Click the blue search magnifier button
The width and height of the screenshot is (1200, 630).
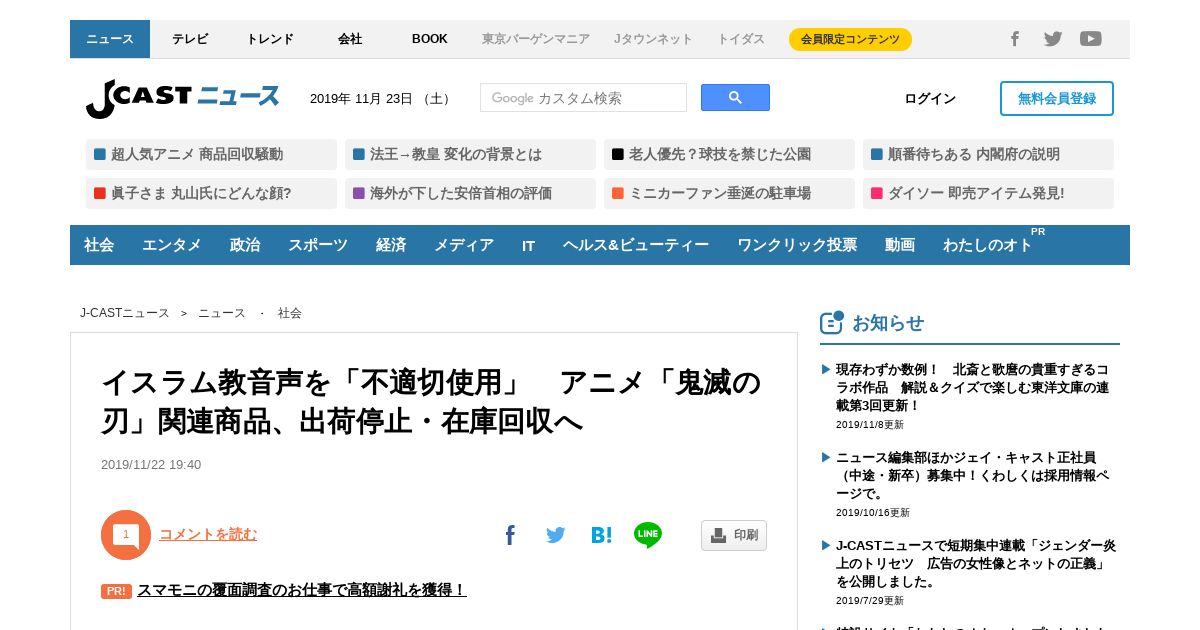click(x=735, y=98)
